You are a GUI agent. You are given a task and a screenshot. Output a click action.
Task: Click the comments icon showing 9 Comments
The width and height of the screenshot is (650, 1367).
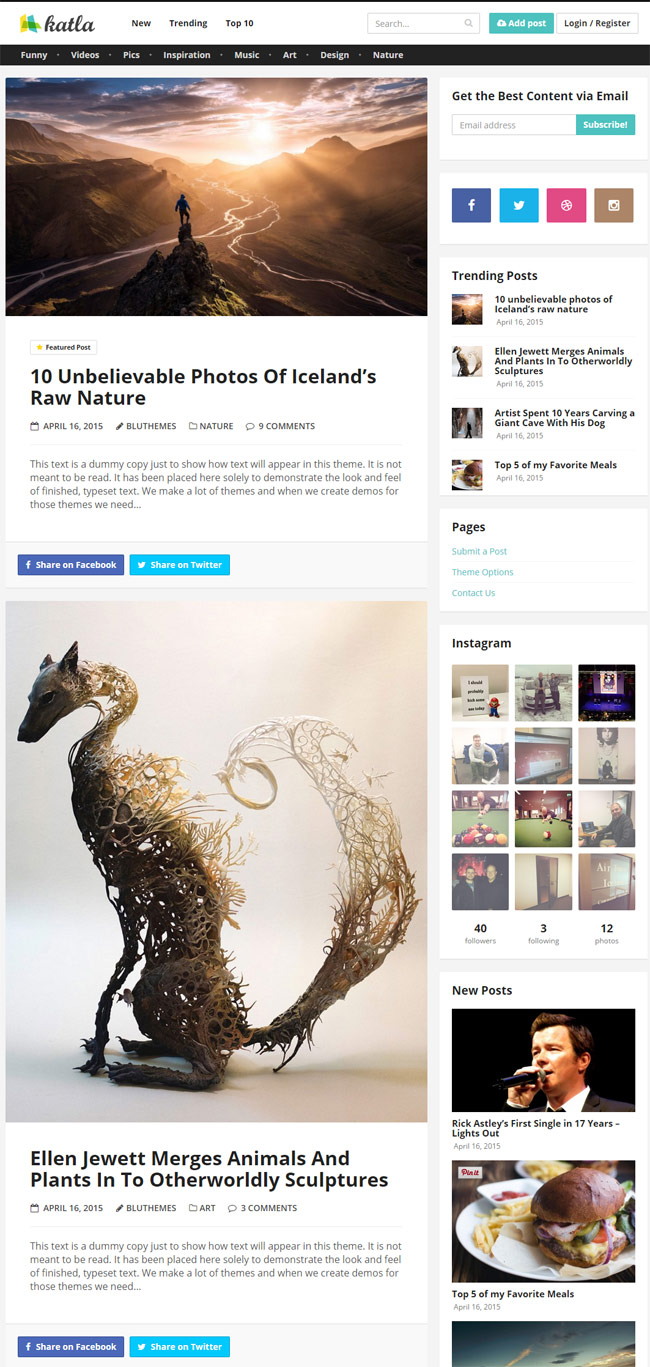(x=250, y=426)
